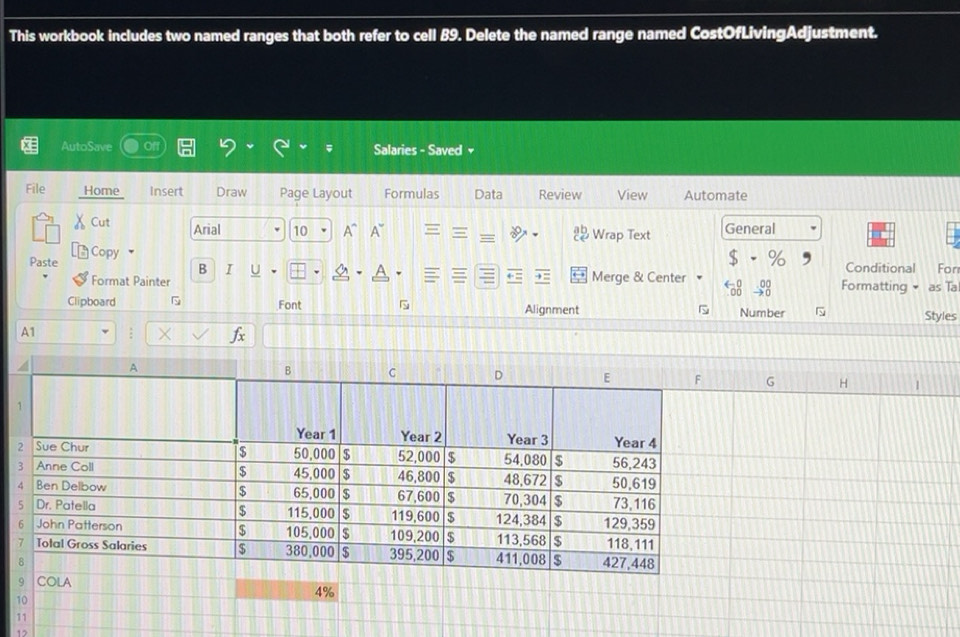Open the font size 10 dropdown
The width and height of the screenshot is (960, 637).
[x=322, y=229]
